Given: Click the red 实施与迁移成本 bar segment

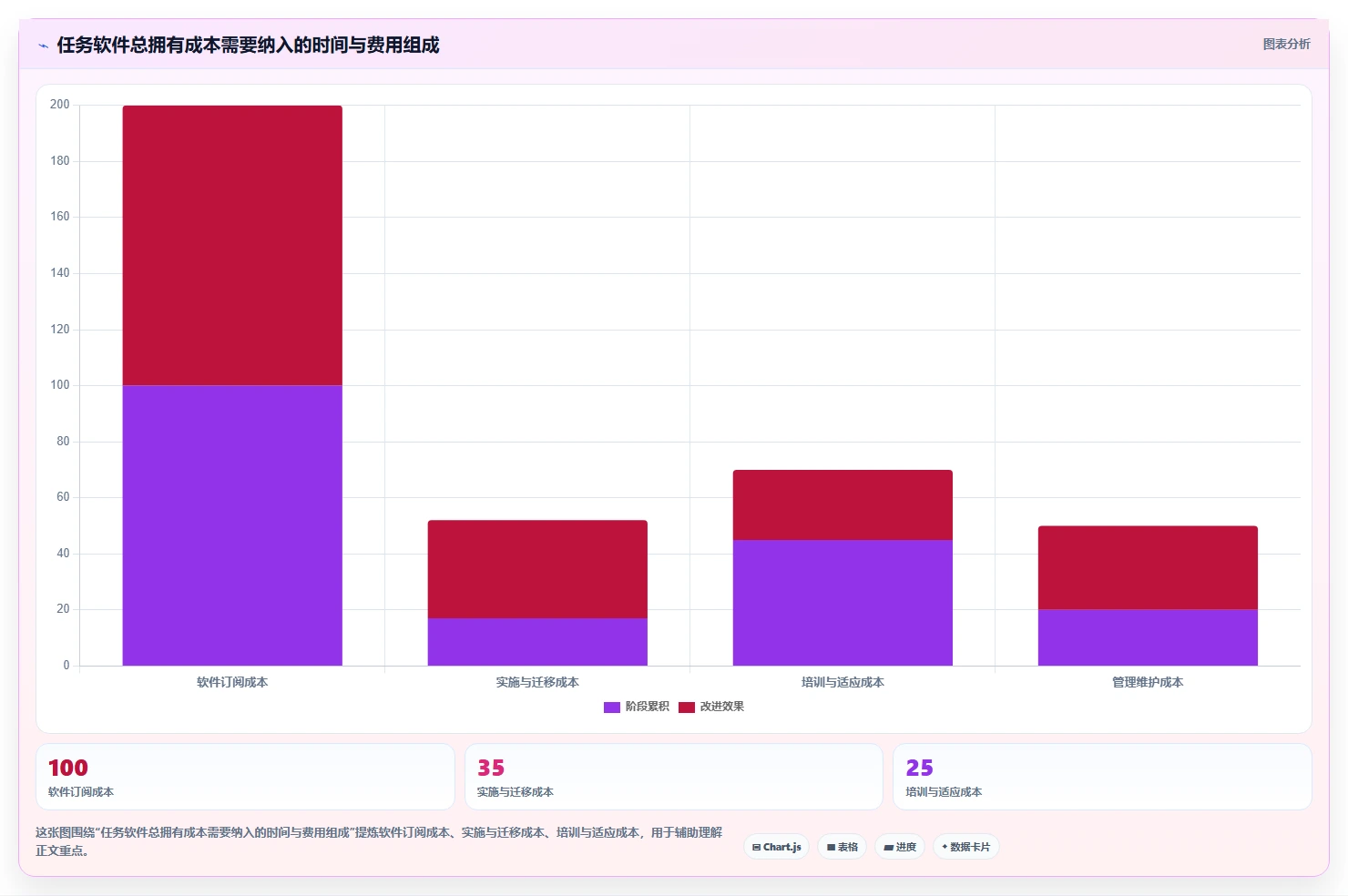Looking at the screenshot, I should point(537,569).
